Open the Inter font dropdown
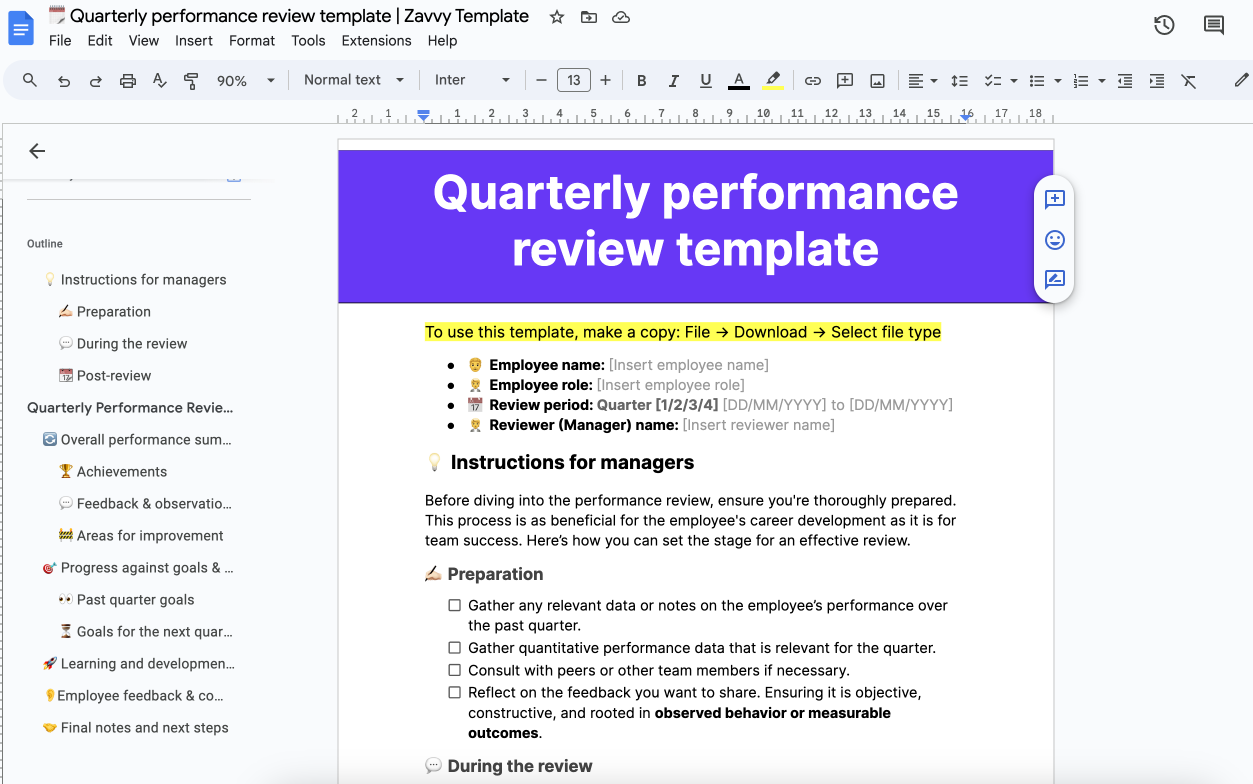Image resolution: width=1253 pixels, height=784 pixels. [470, 79]
